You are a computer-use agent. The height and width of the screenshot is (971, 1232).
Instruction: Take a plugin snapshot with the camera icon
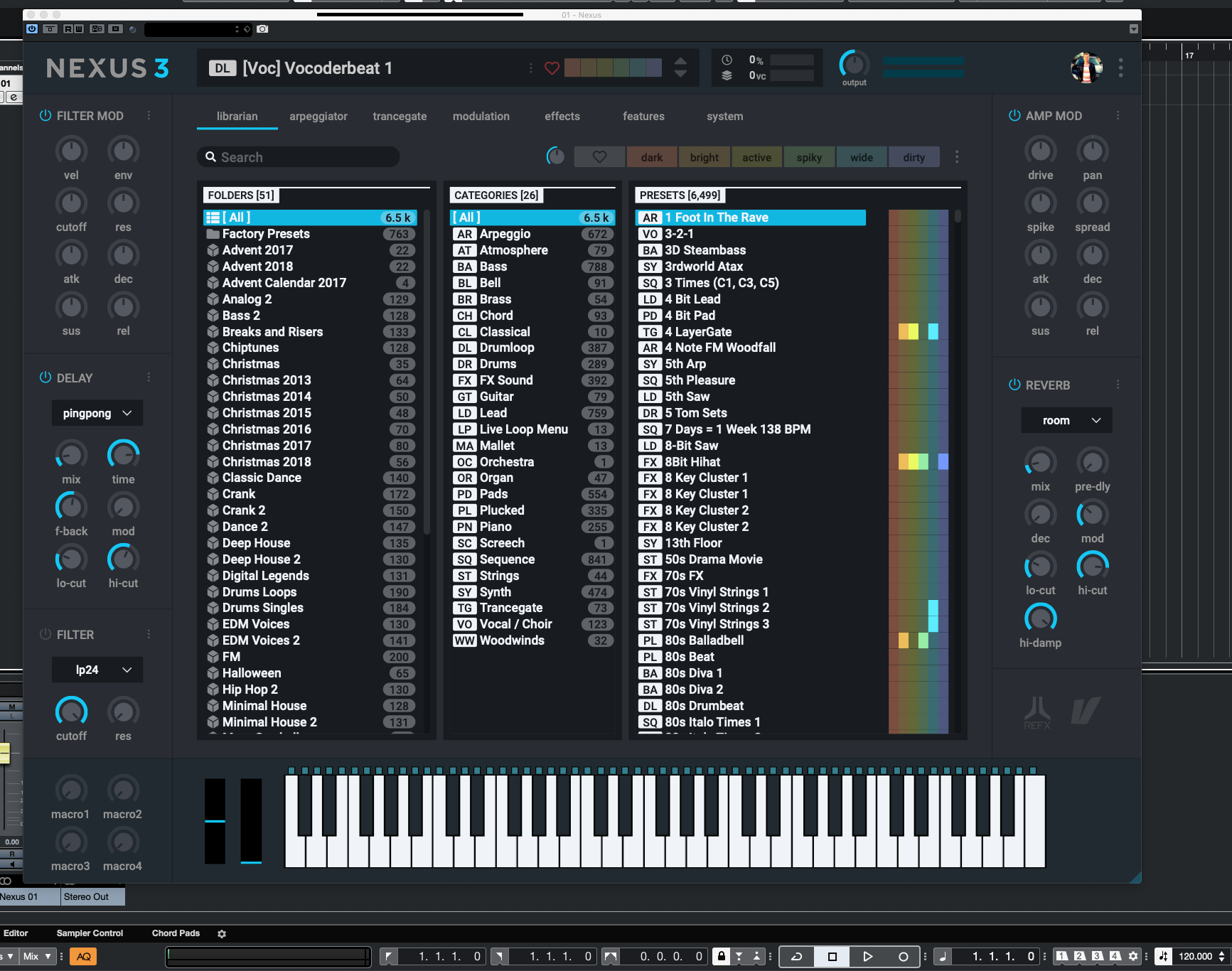(x=262, y=29)
